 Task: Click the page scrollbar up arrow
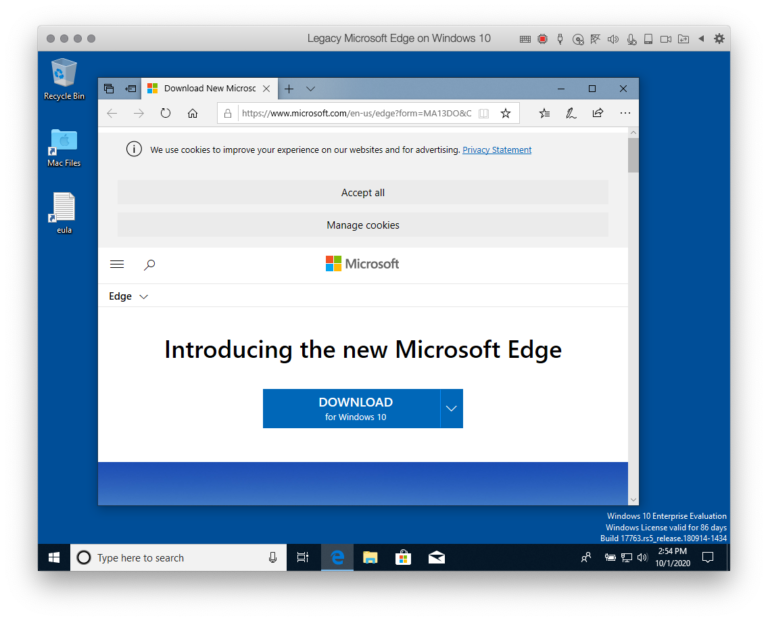coord(633,133)
